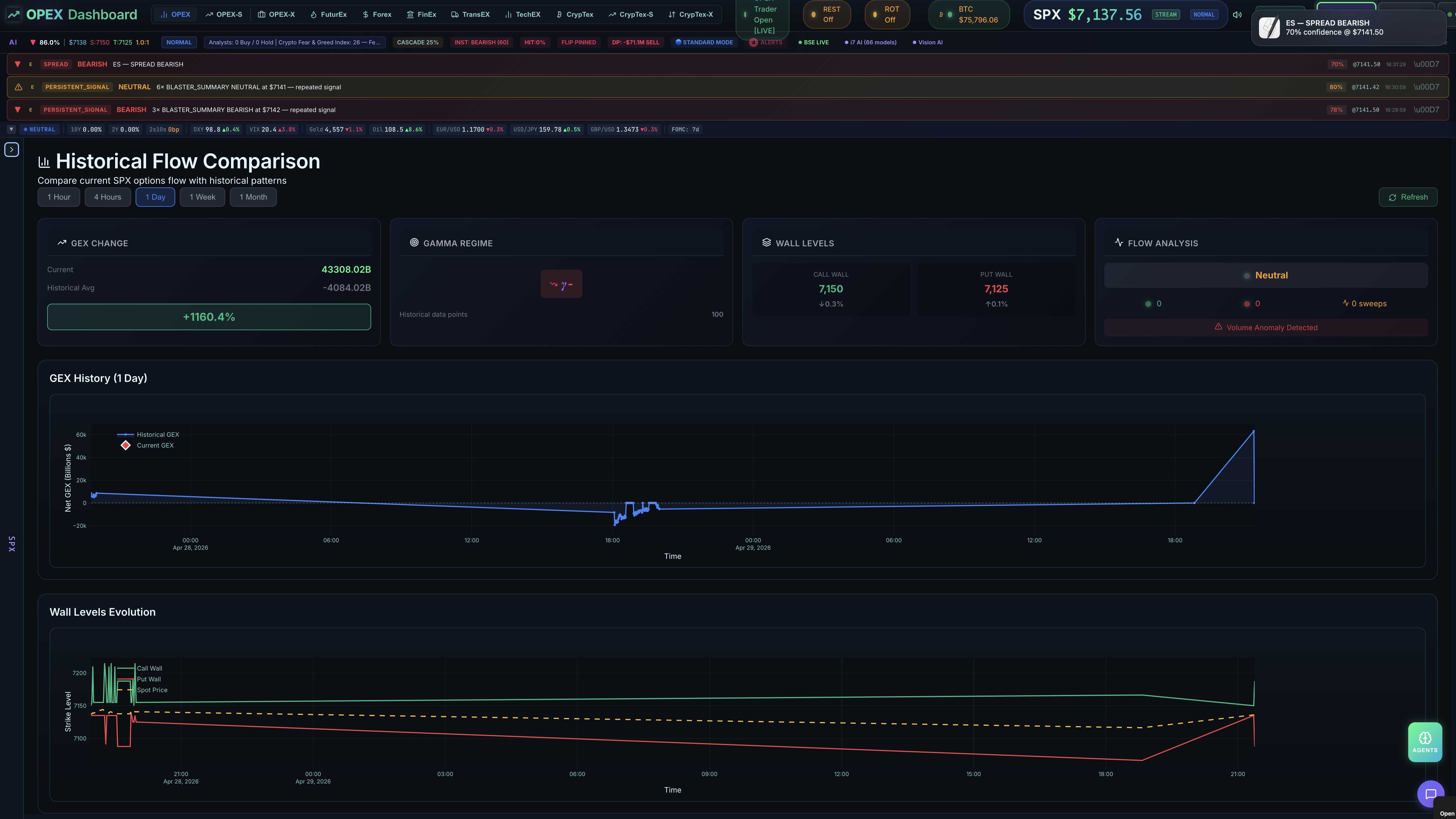The height and width of the screenshot is (819, 1456).
Task: Click the analysts and Fear & Greed ticker
Action: [295, 42]
